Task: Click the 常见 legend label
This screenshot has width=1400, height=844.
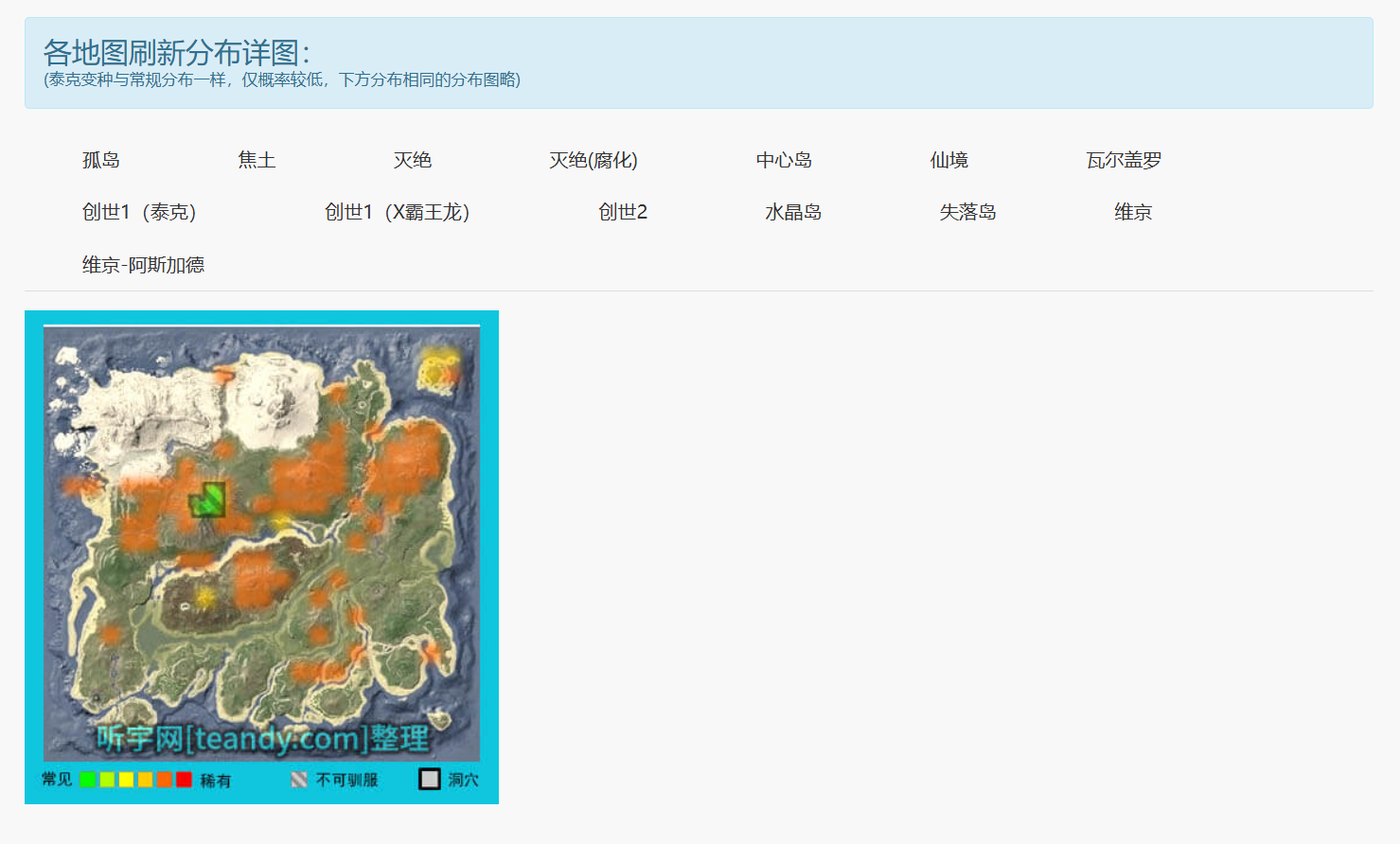Action: (57, 780)
